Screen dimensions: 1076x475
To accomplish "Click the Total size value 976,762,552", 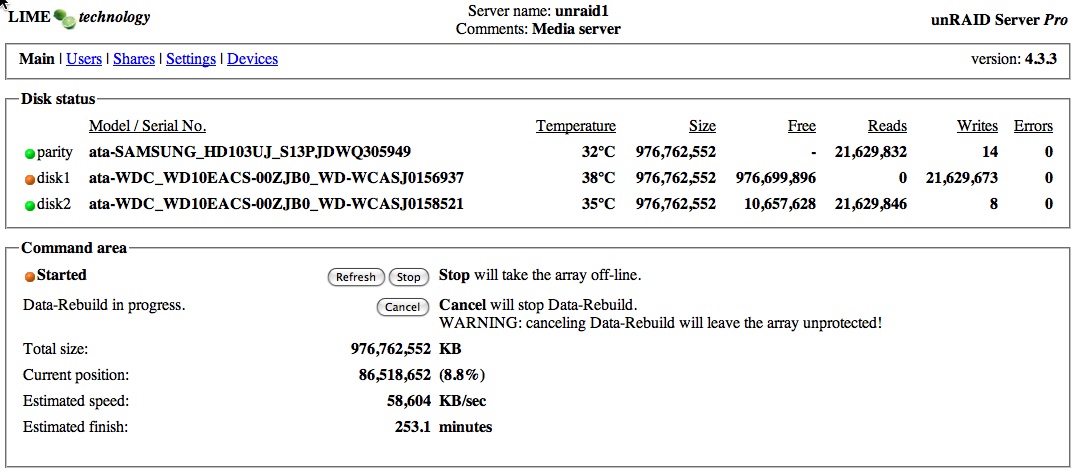I will point(390,349).
